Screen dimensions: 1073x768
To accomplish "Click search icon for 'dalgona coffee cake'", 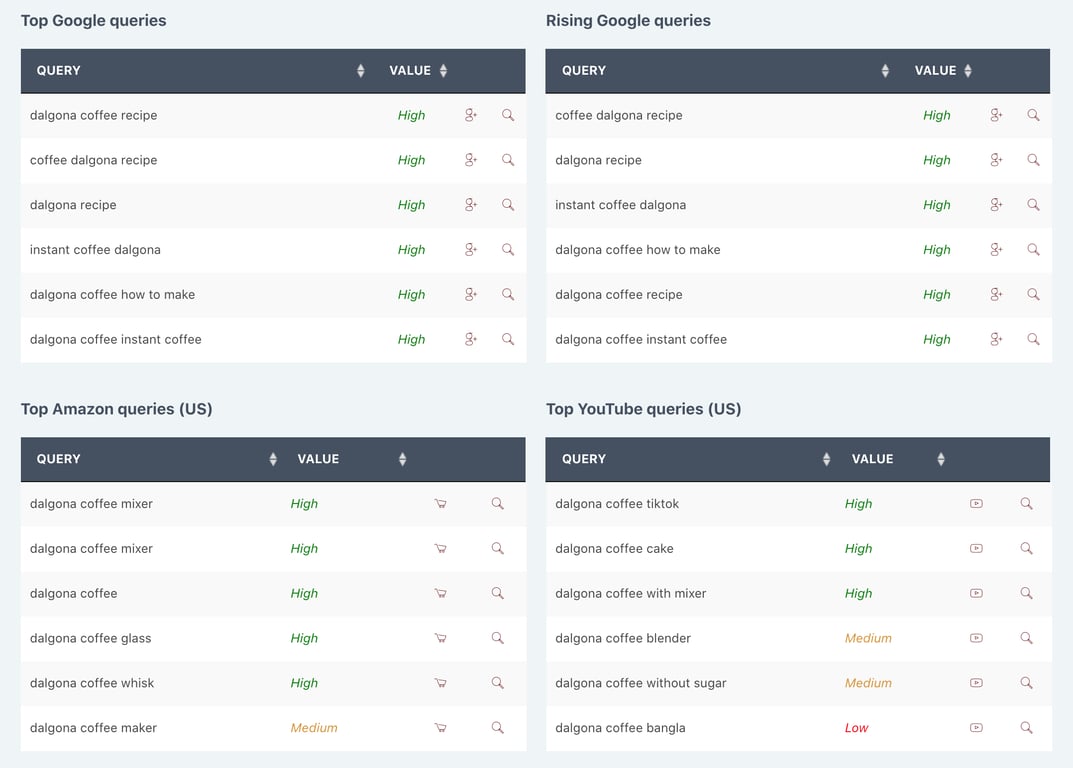I will coord(1026,548).
